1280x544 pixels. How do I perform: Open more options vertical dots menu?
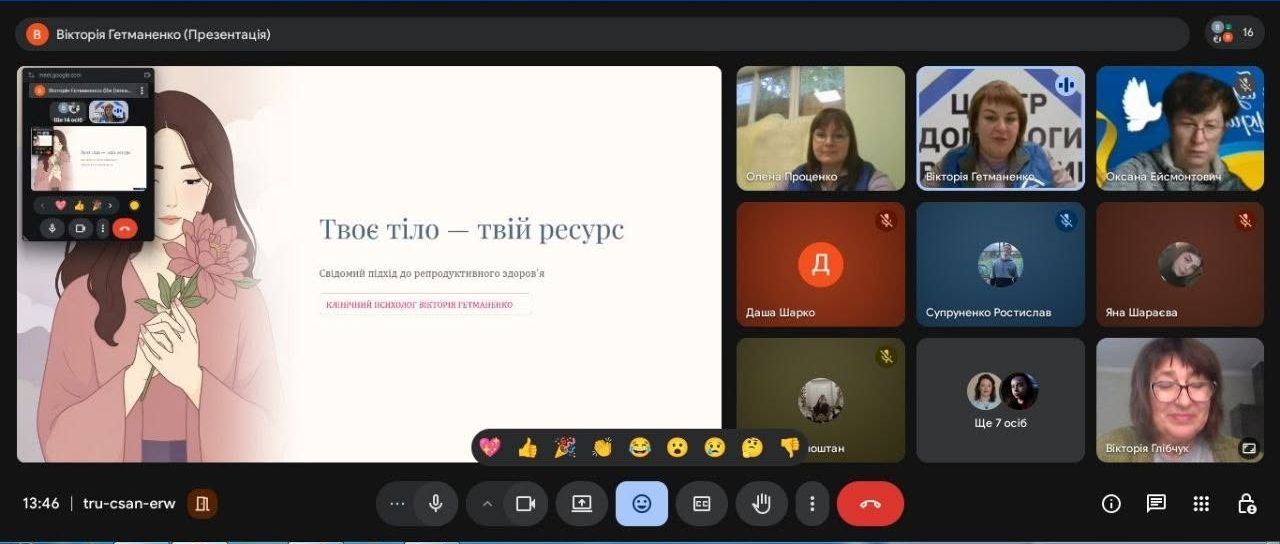click(812, 503)
